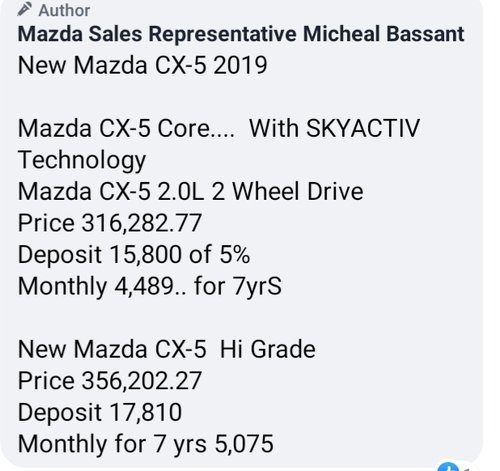
Task: Click the Deposit 17,810 line
Action: pyautogui.click(x=100, y=412)
